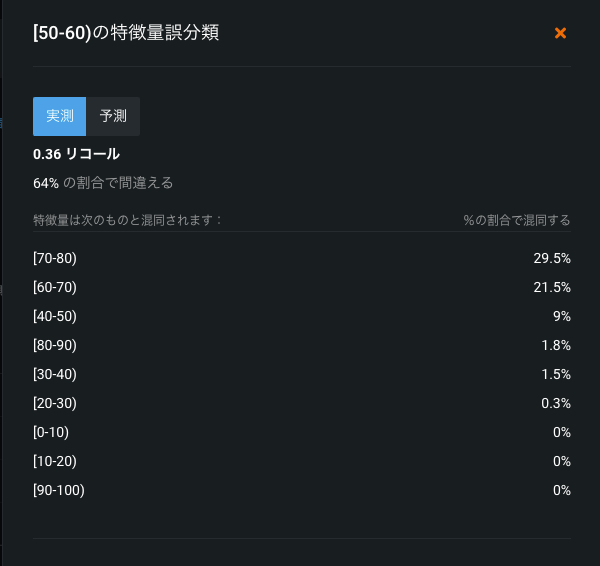The width and height of the screenshot is (600, 566).
Task: Click the 0.36 リコール recall text
Action: click(76, 154)
